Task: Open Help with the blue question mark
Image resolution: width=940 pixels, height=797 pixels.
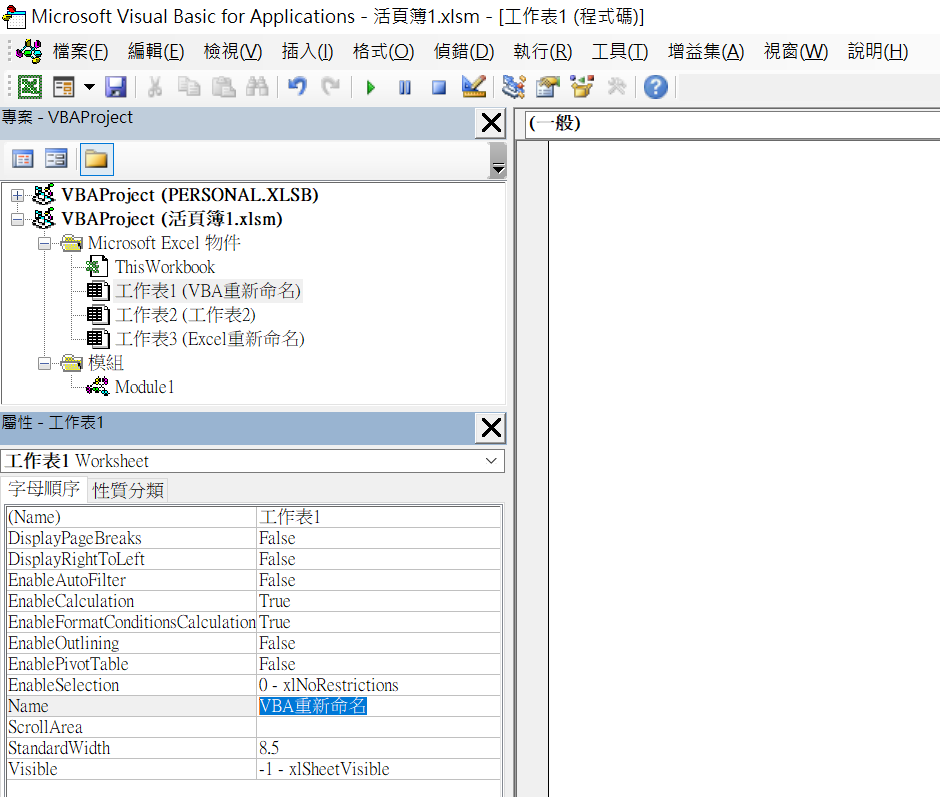Action: tap(656, 88)
